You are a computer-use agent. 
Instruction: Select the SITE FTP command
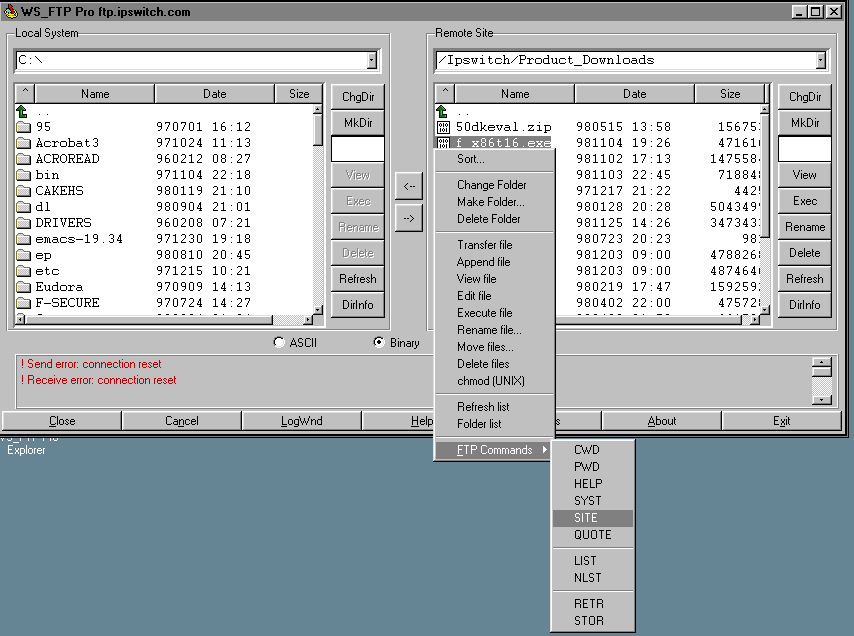tap(593, 518)
